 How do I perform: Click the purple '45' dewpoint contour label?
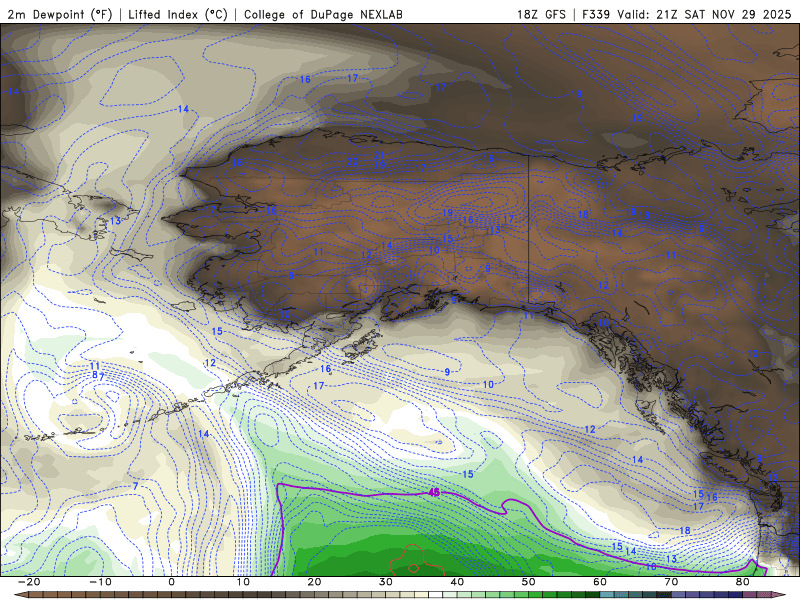click(434, 492)
